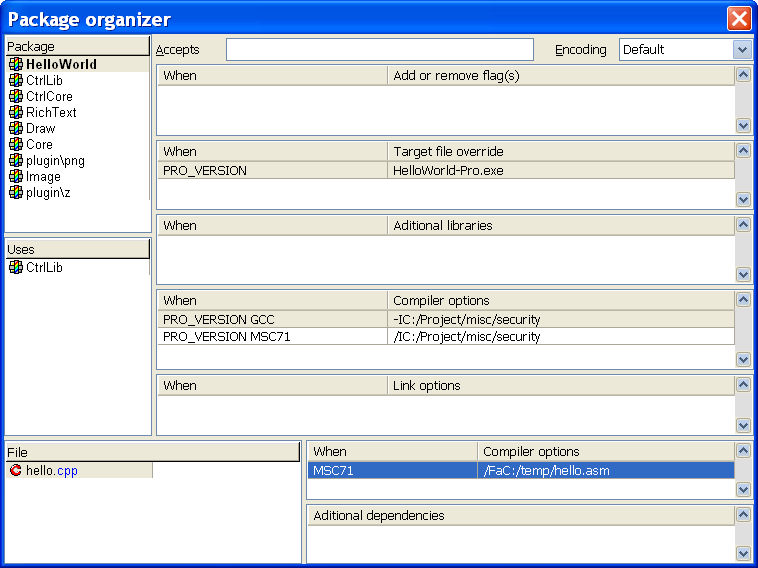758x568 pixels.
Task: Open the Encoding dropdown
Action: [741, 50]
